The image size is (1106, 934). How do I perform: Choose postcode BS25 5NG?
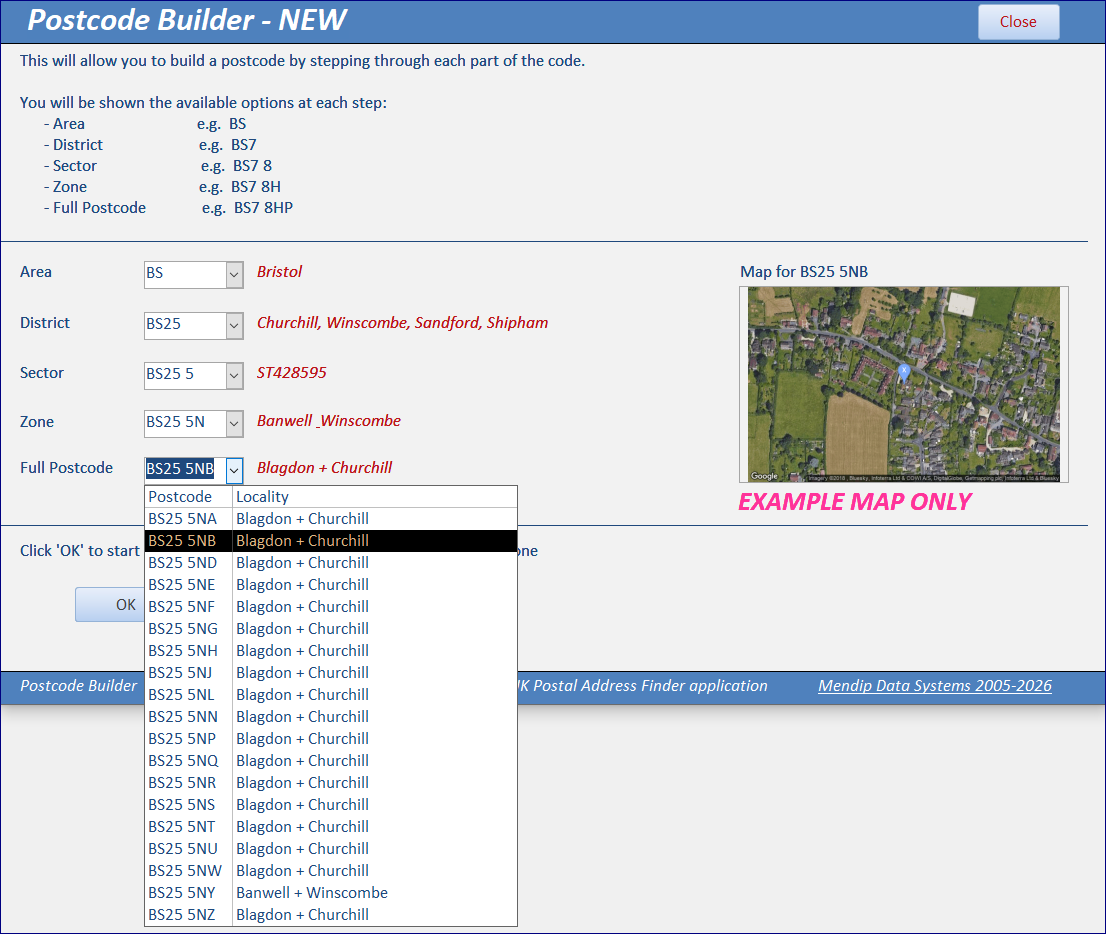point(331,629)
